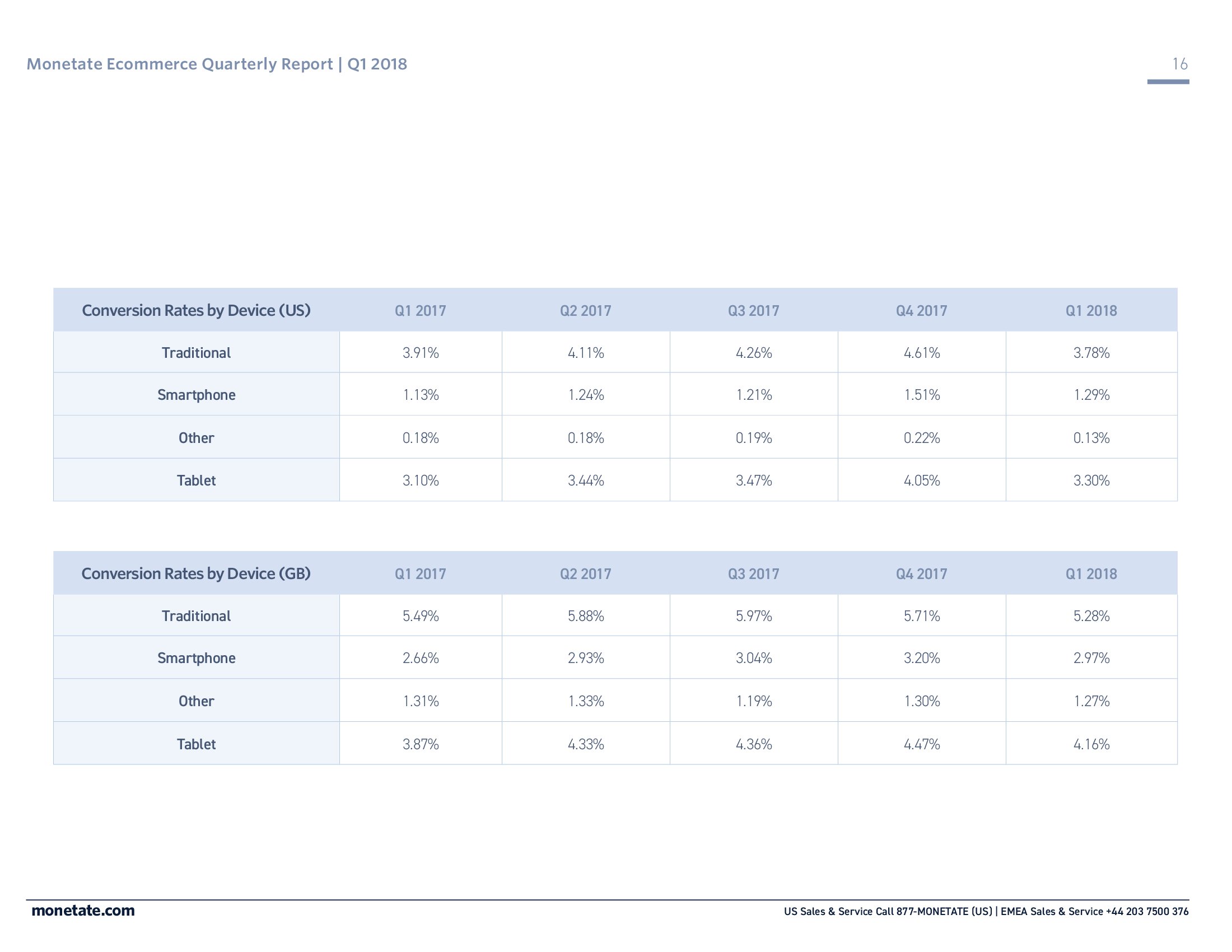Image resolution: width=1232 pixels, height=952 pixels.
Task: Click the 4.61% US Traditional Q4 cell
Action: coord(922,353)
